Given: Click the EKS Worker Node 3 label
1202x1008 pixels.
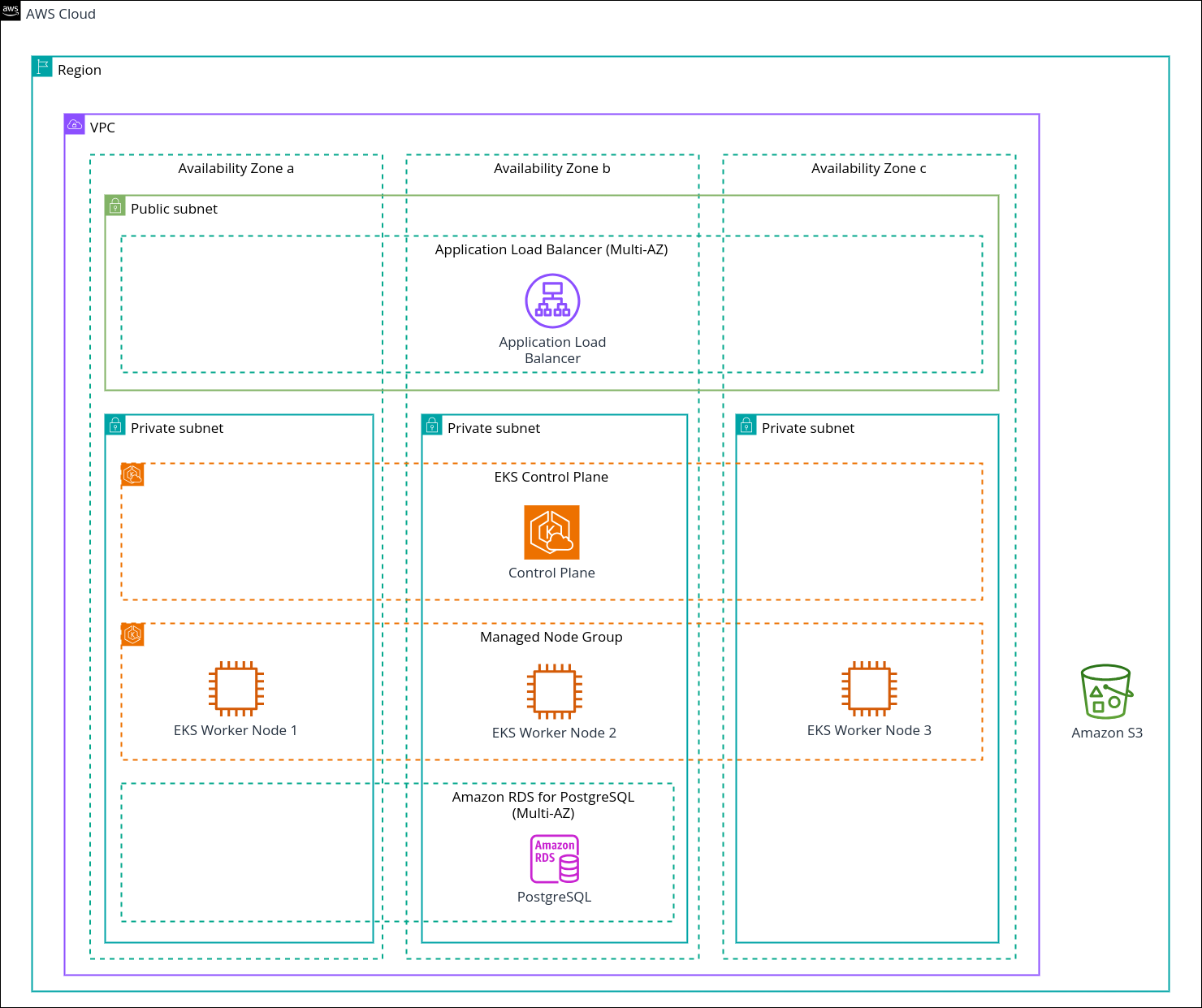Looking at the screenshot, I should [x=869, y=730].
